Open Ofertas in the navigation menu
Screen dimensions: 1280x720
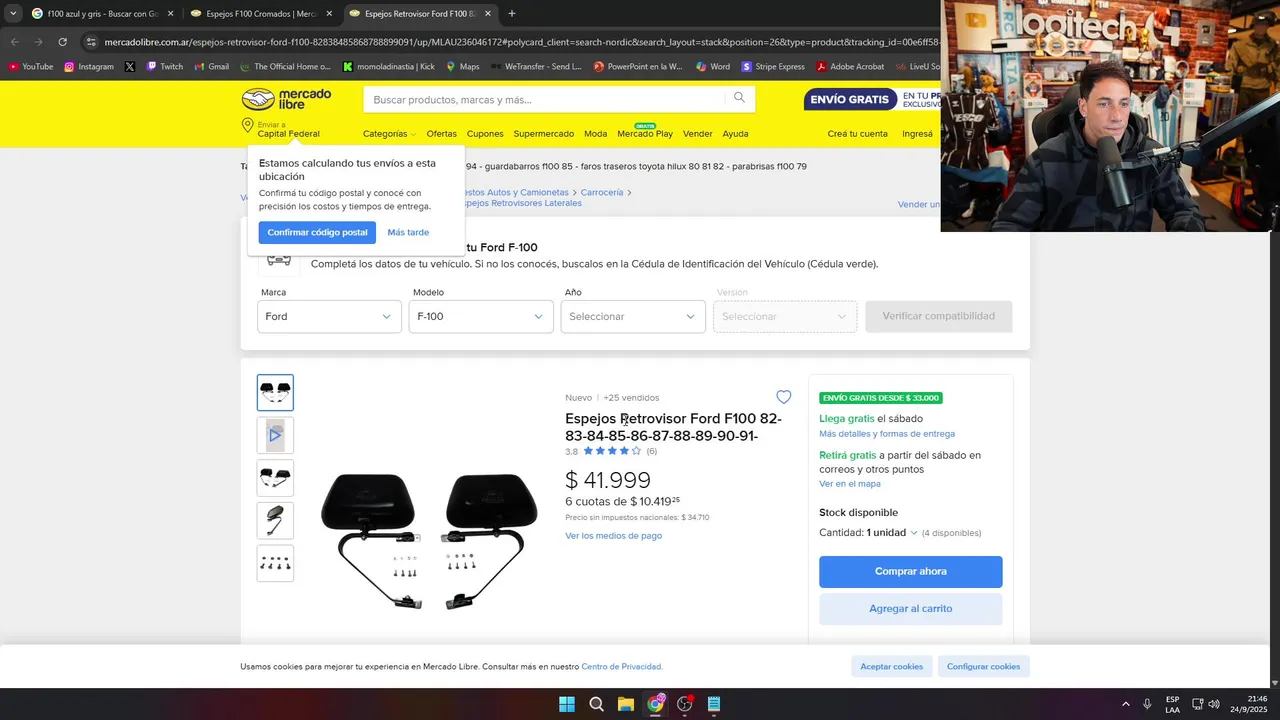[x=441, y=134]
